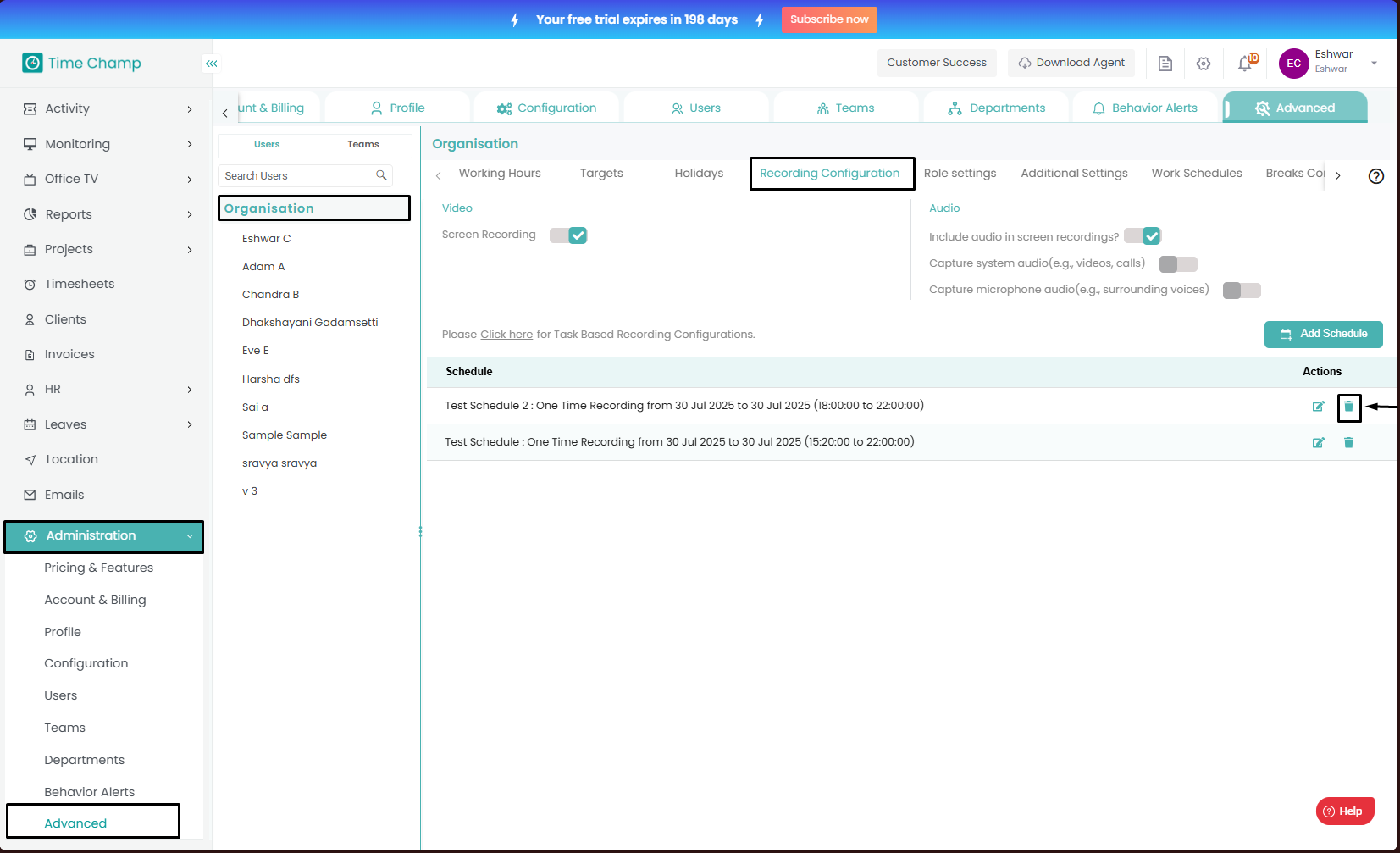Open the settings gear in header

point(1204,64)
